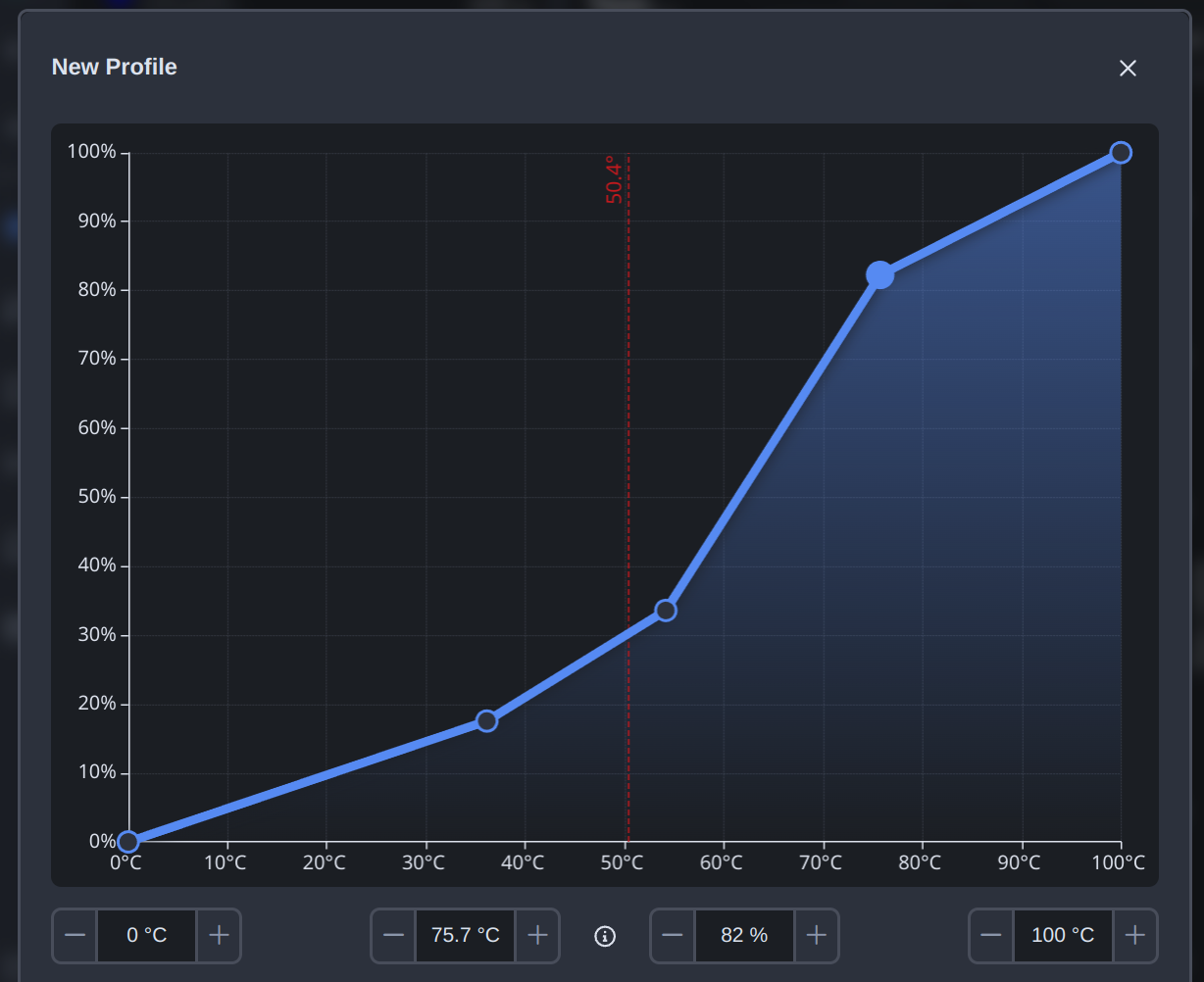The width and height of the screenshot is (1204, 982).
Task: Select the curve point near 55°C
Action: click(667, 610)
